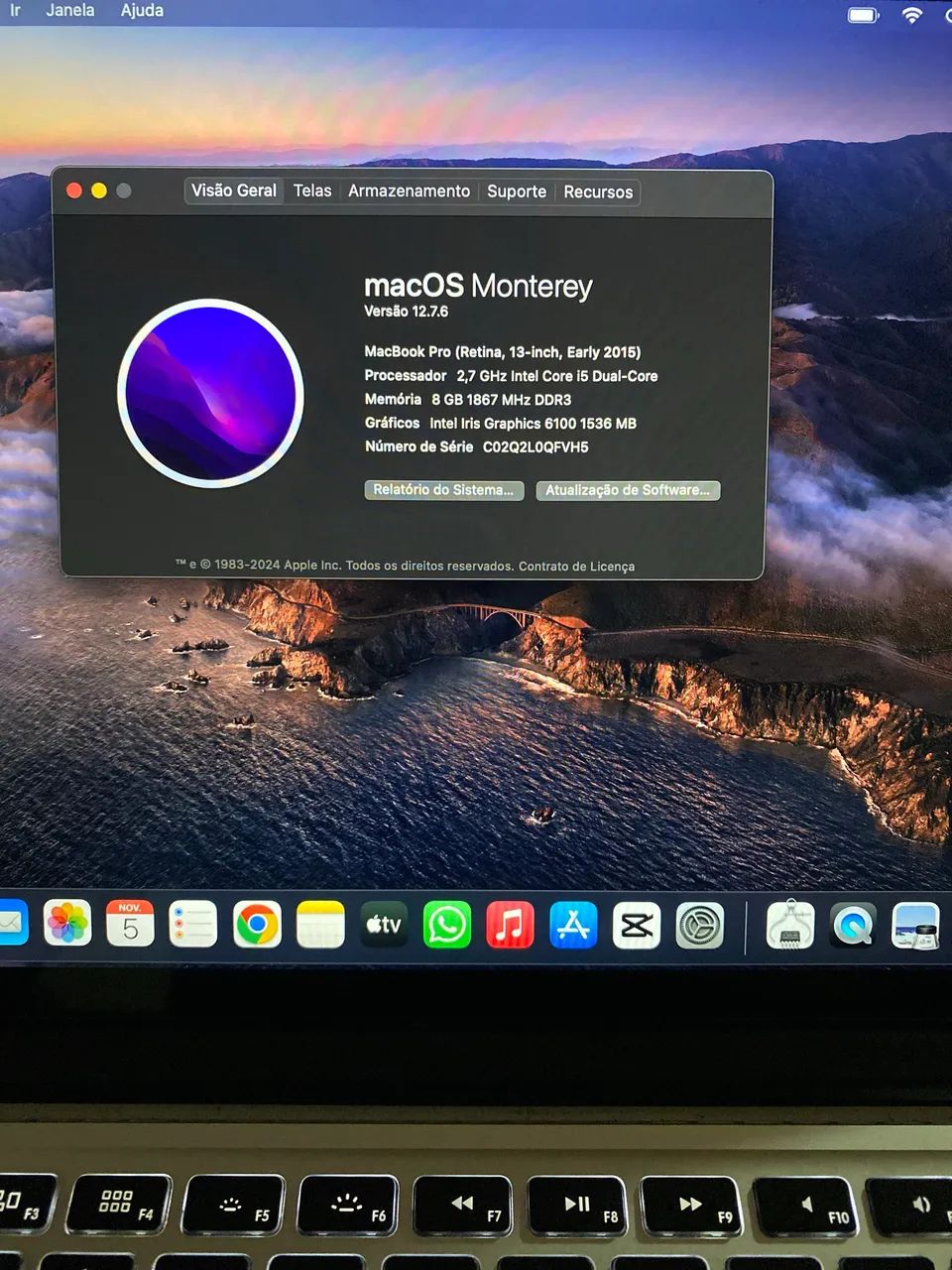This screenshot has width=952, height=1270.
Task: Click the Wi-Fi status icon
Action: (911, 14)
